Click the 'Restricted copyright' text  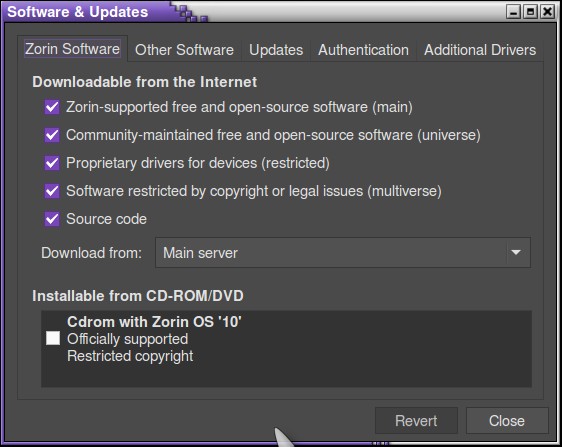pyautogui.click(x=130, y=356)
